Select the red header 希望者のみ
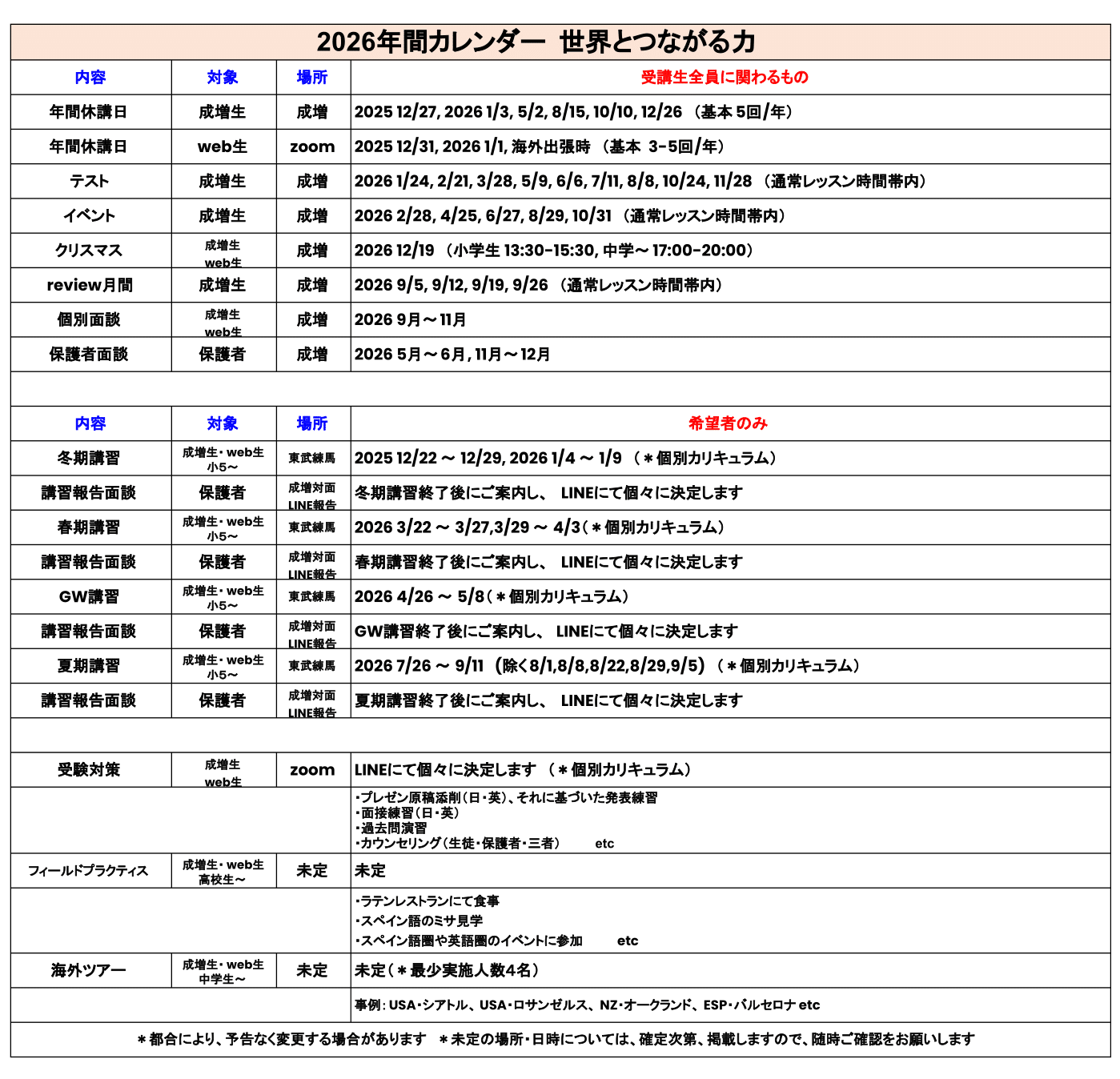Image resolution: width=1120 pixels, height=1079 pixels. coord(728,423)
